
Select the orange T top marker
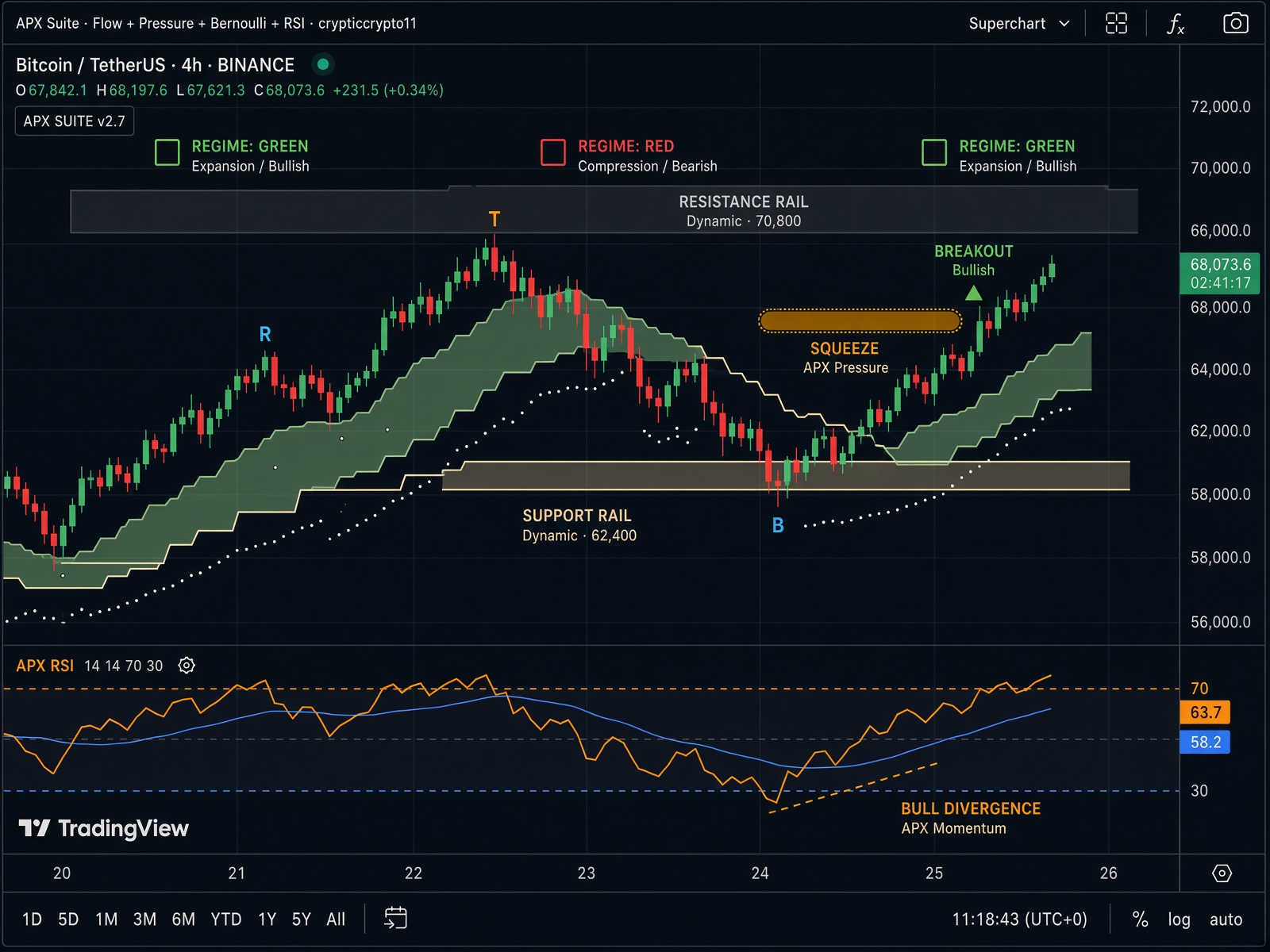click(x=494, y=219)
